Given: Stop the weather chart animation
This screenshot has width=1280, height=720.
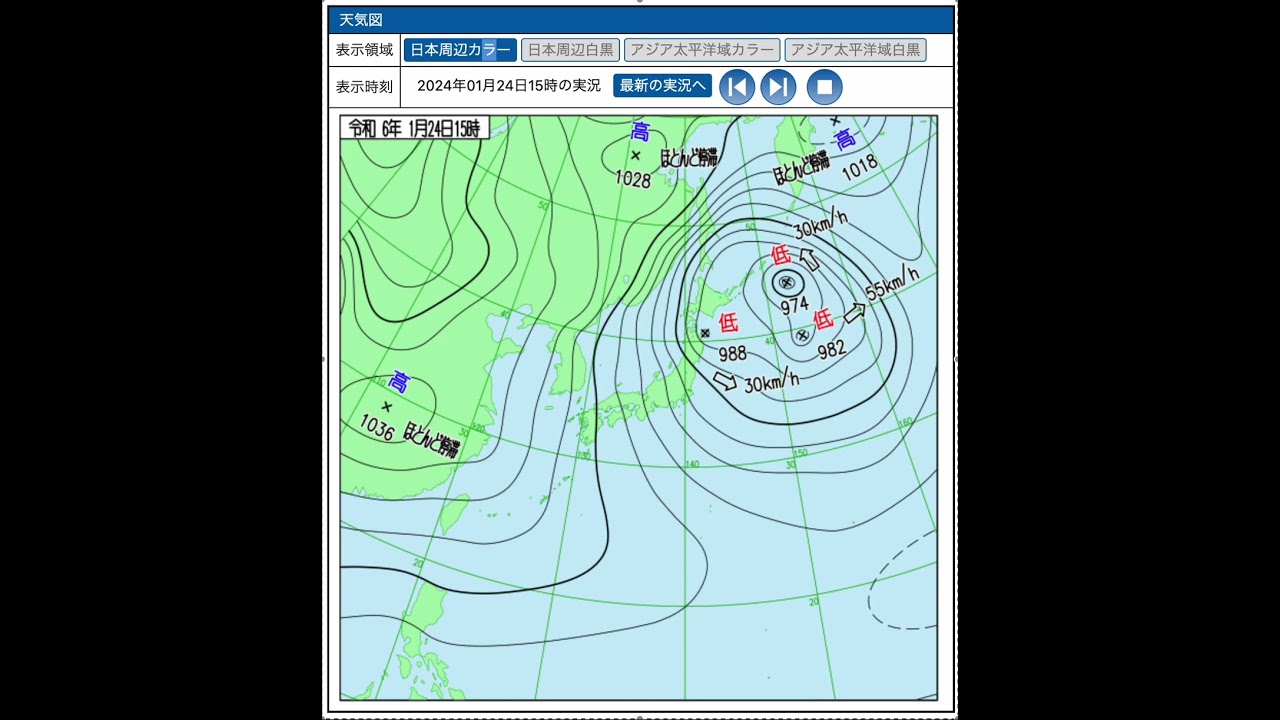Looking at the screenshot, I should (x=825, y=87).
